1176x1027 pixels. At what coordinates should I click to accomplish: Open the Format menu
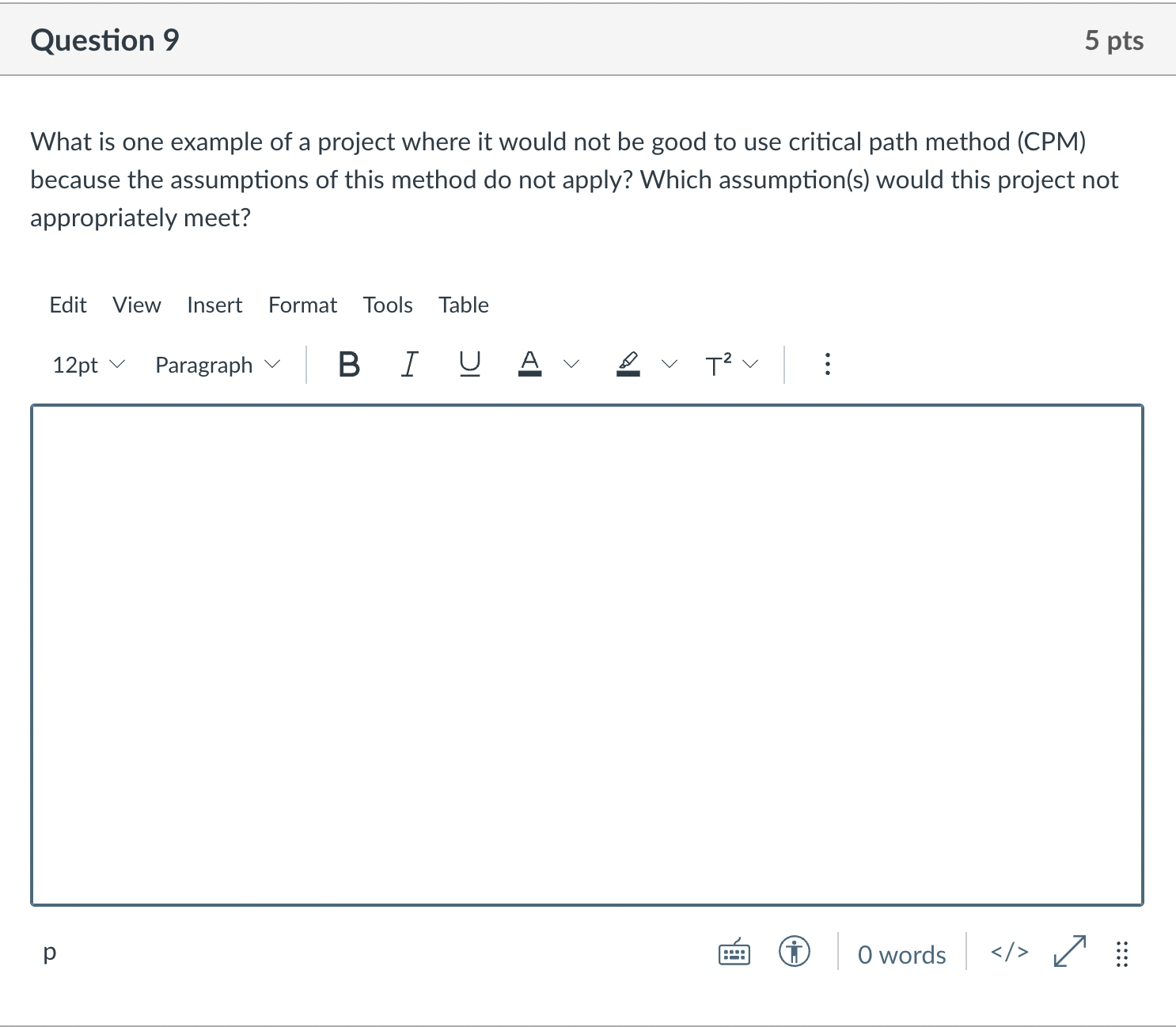(302, 305)
